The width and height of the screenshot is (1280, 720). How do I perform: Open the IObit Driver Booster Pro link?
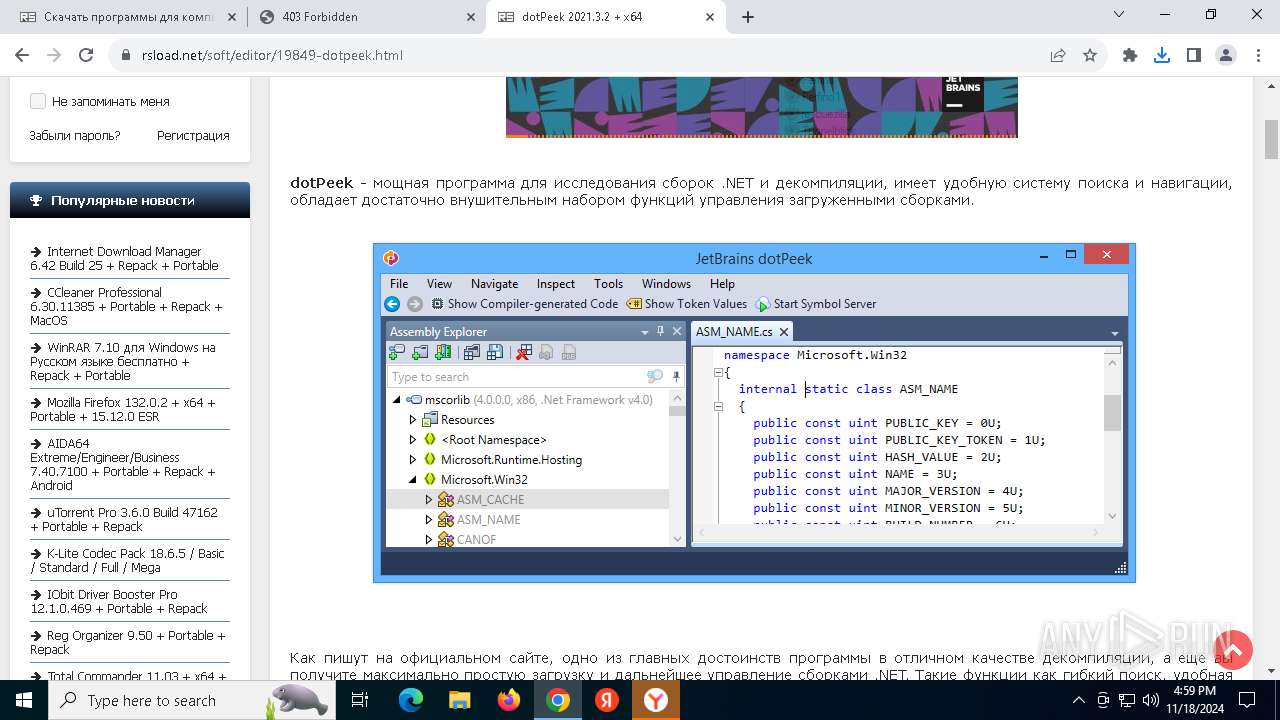120,602
